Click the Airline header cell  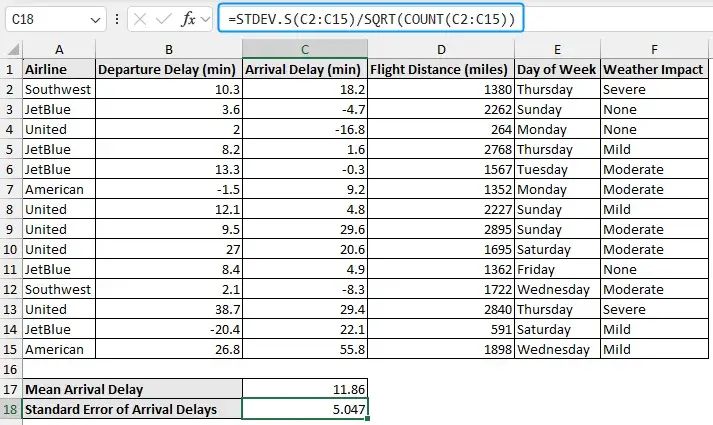coord(59,69)
